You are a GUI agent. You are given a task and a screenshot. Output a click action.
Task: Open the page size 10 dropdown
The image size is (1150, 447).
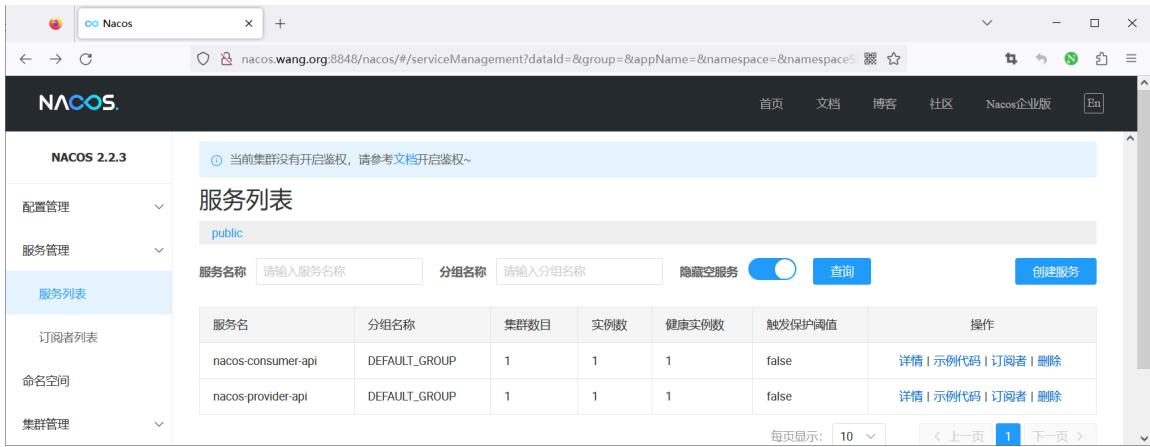pyautogui.click(x=859, y=436)
